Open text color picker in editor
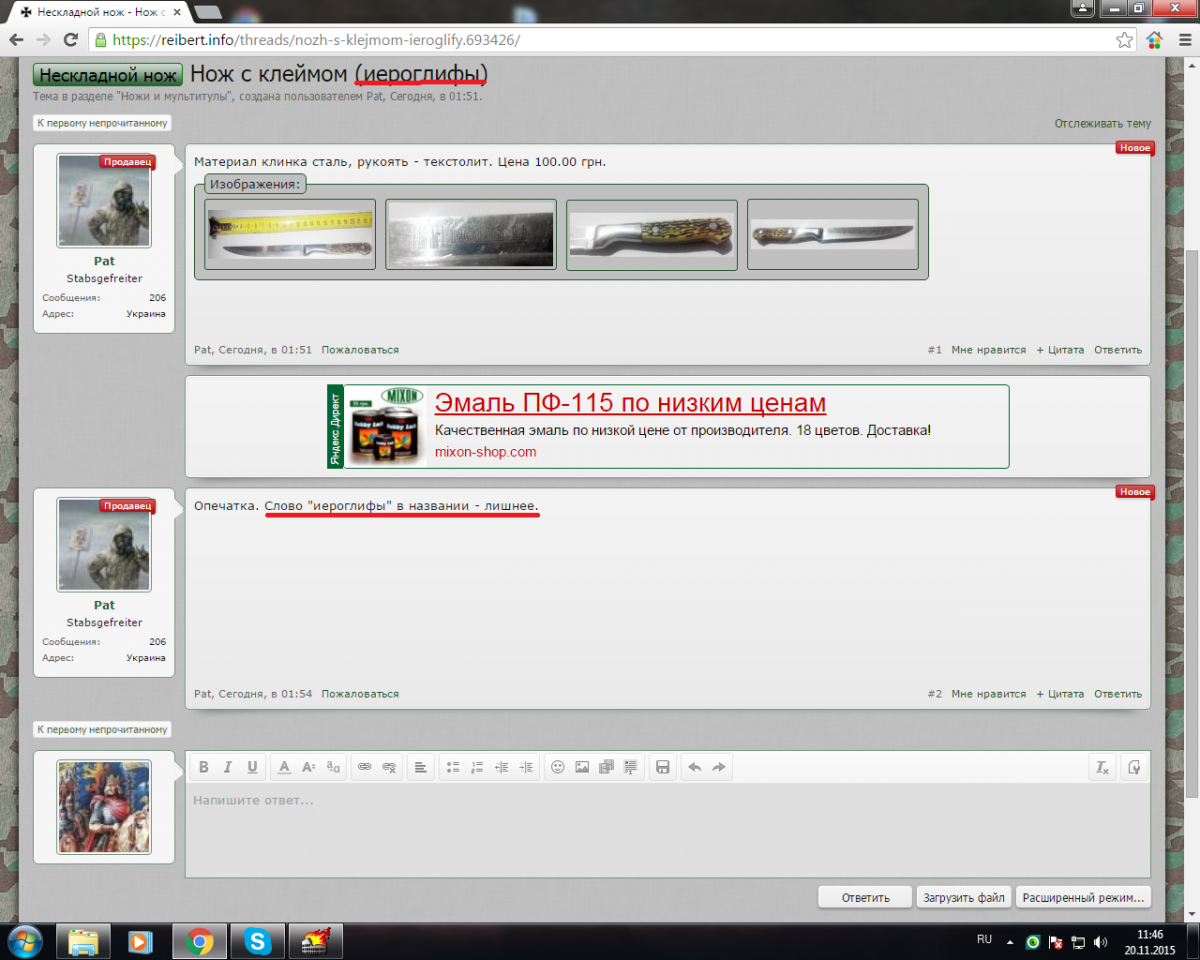 (284, 767)
